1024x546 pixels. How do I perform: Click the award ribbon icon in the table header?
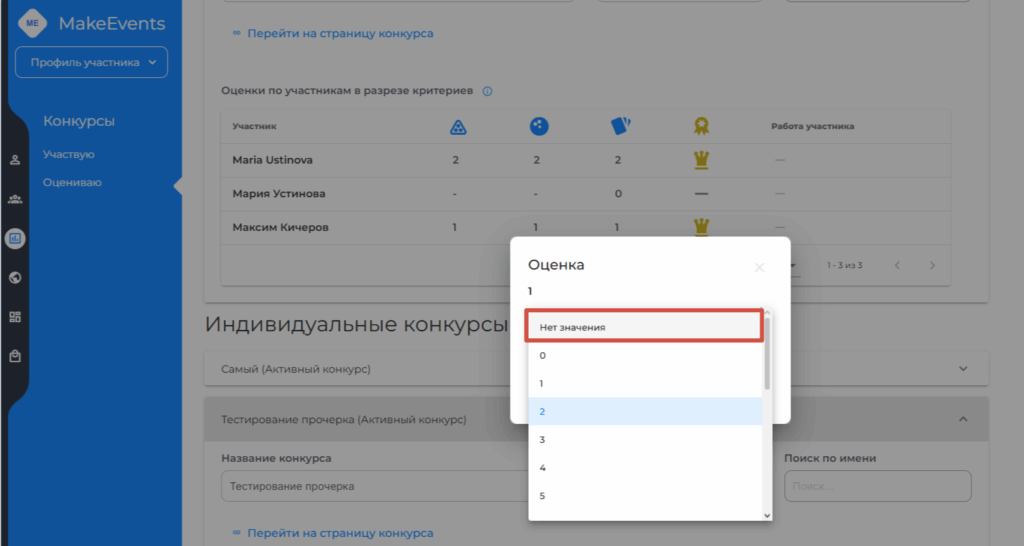point(701,126)
